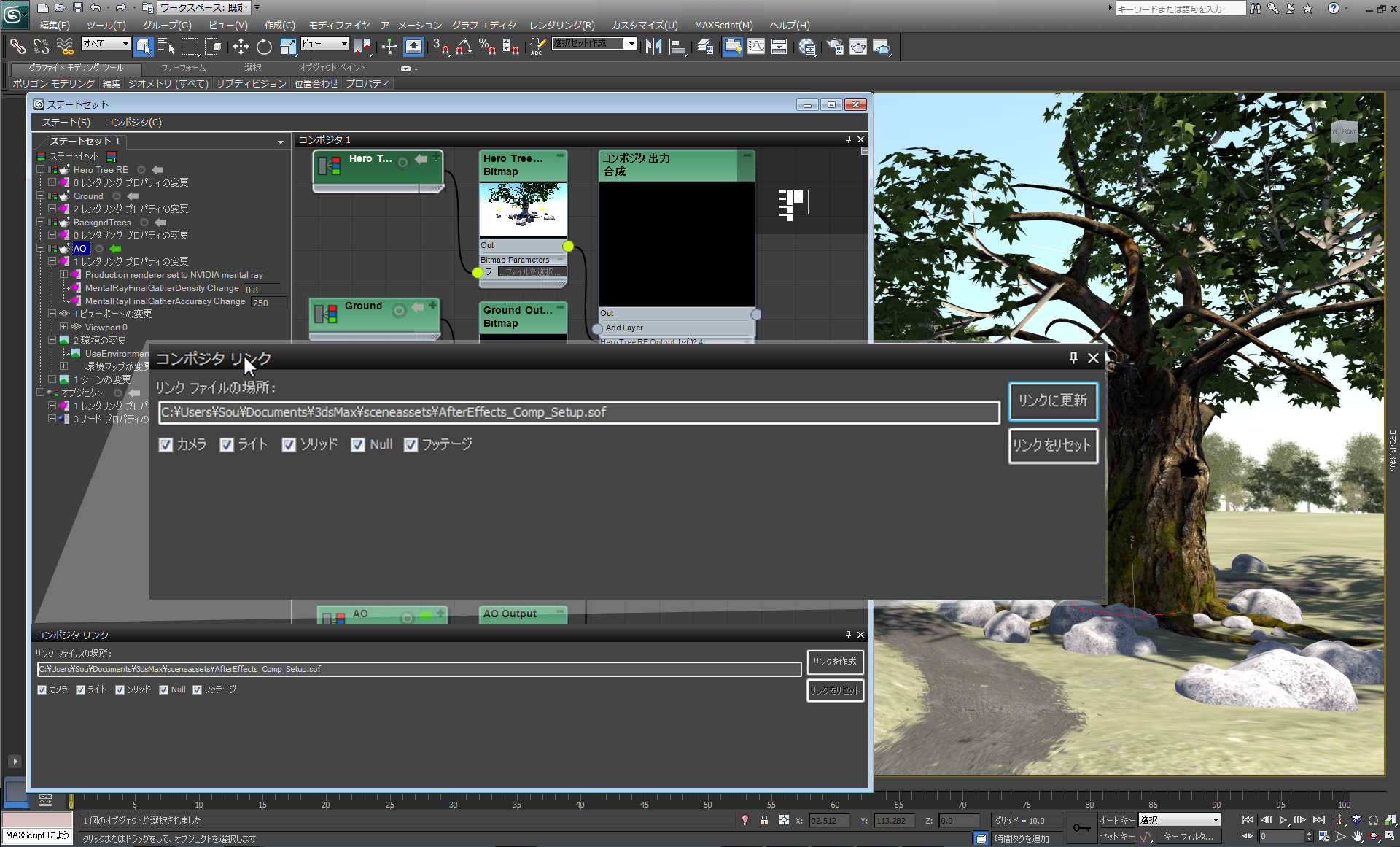Select the Move transform tool
The height and width of the screenshot is (847, 1400).
coord(241,47)
